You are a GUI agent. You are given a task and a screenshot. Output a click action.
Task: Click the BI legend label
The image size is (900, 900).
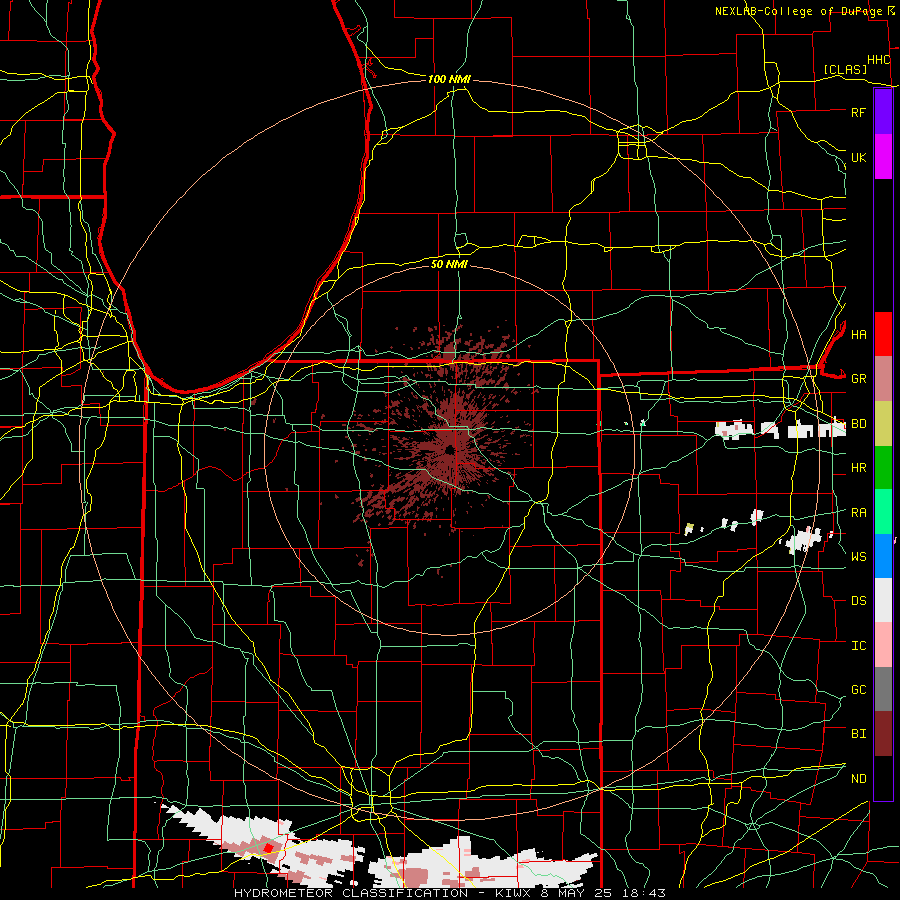tap(858, 734)
